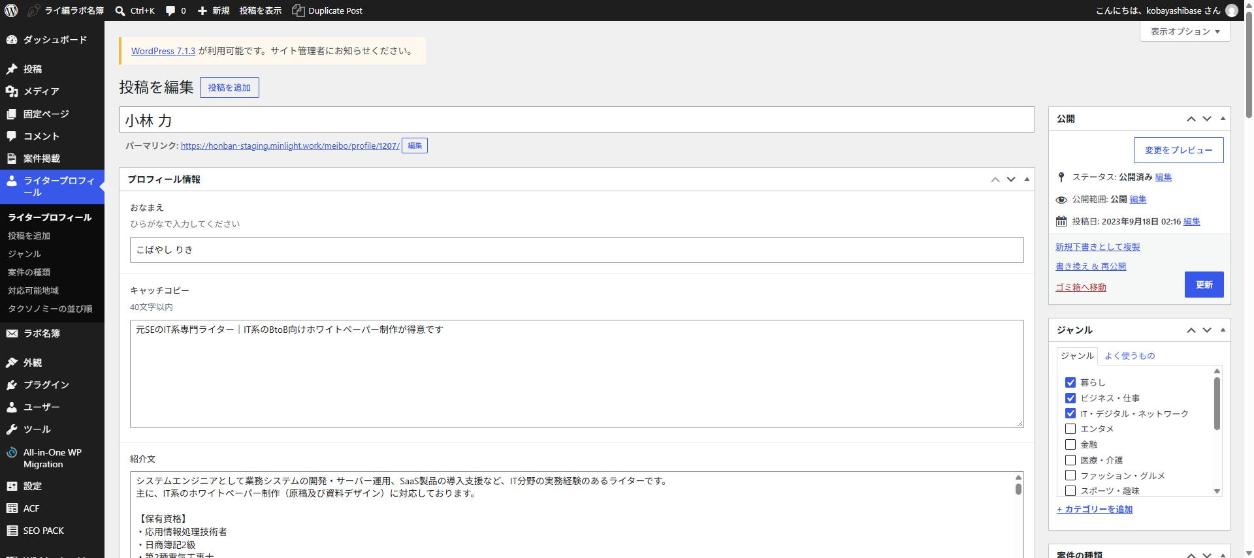The image size is (1254, 558).
Task: Open SEO PACK in the sidebar
Action: [x=52, y=530]
